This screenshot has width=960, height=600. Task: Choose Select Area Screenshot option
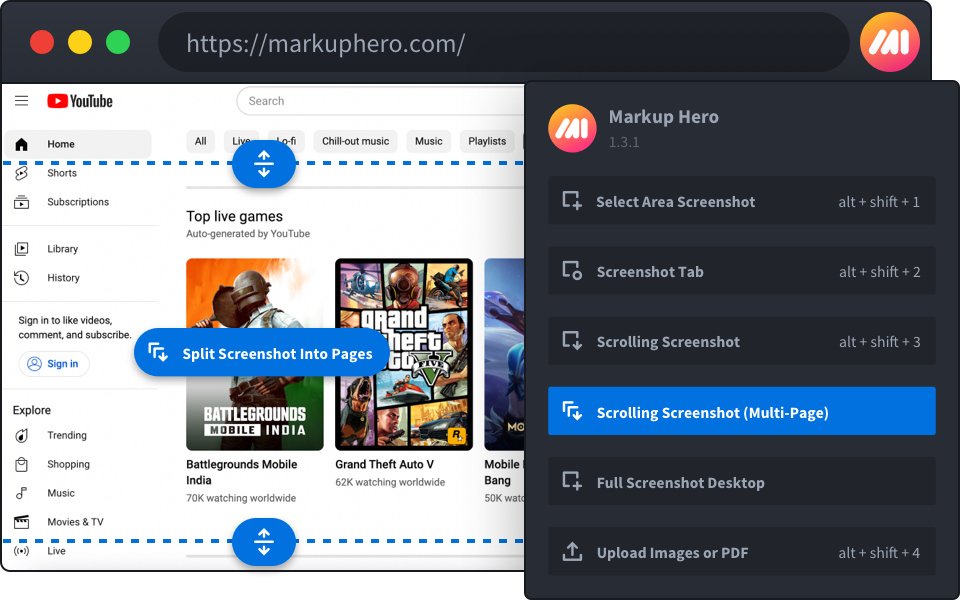(x=741, y=201)
